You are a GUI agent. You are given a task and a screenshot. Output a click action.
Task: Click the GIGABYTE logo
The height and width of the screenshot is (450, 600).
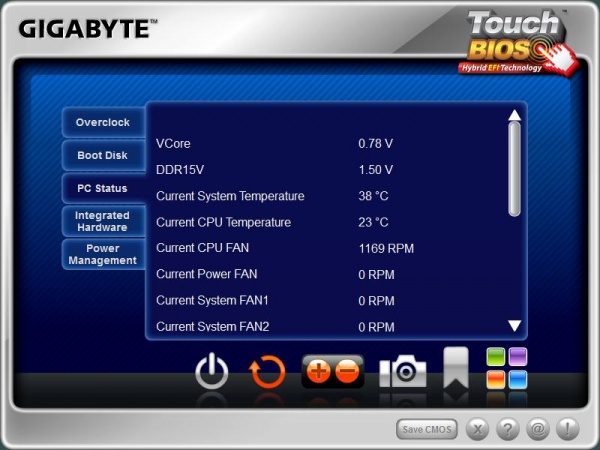88,29
